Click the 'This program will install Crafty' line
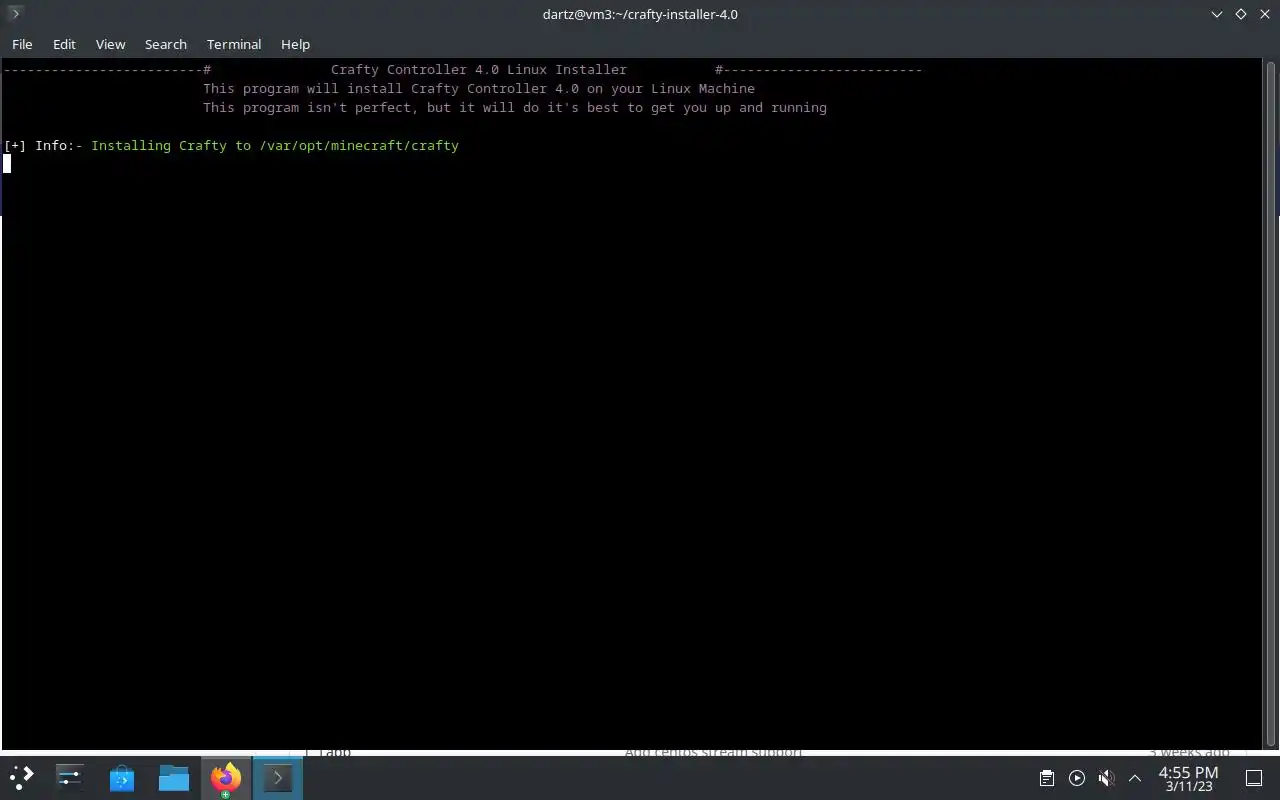 point(479,88)
